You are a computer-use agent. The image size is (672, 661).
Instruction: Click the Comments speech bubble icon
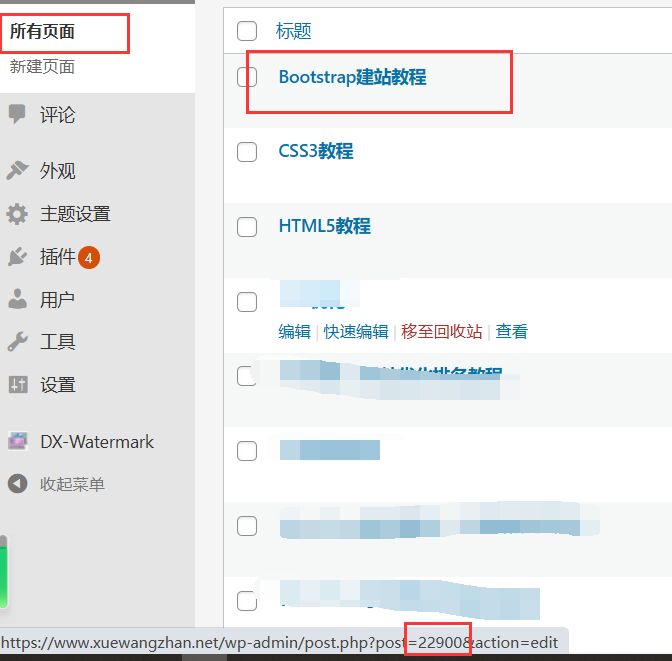[17, 114]
